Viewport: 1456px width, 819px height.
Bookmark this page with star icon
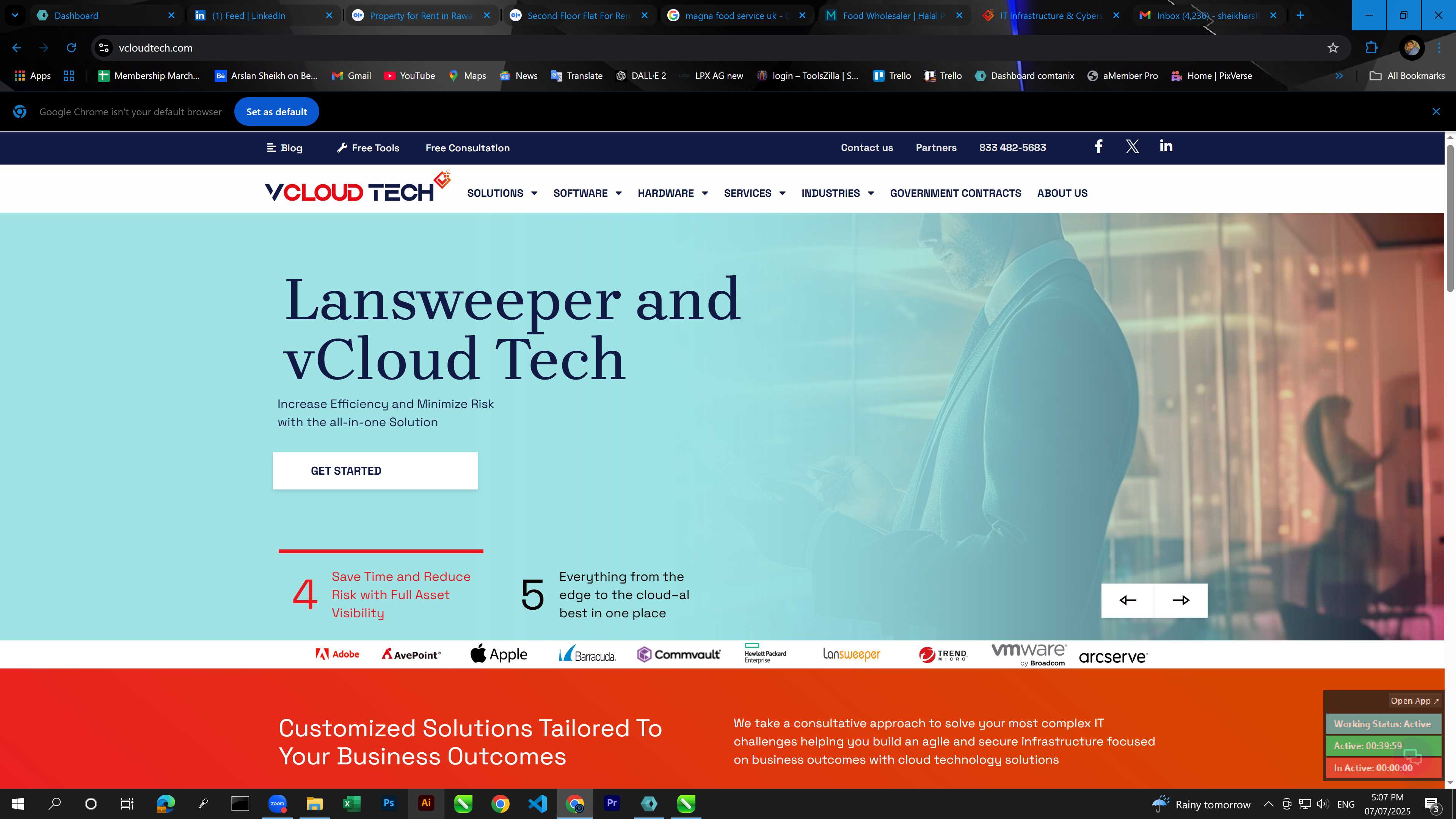[x=1333, y=47]
